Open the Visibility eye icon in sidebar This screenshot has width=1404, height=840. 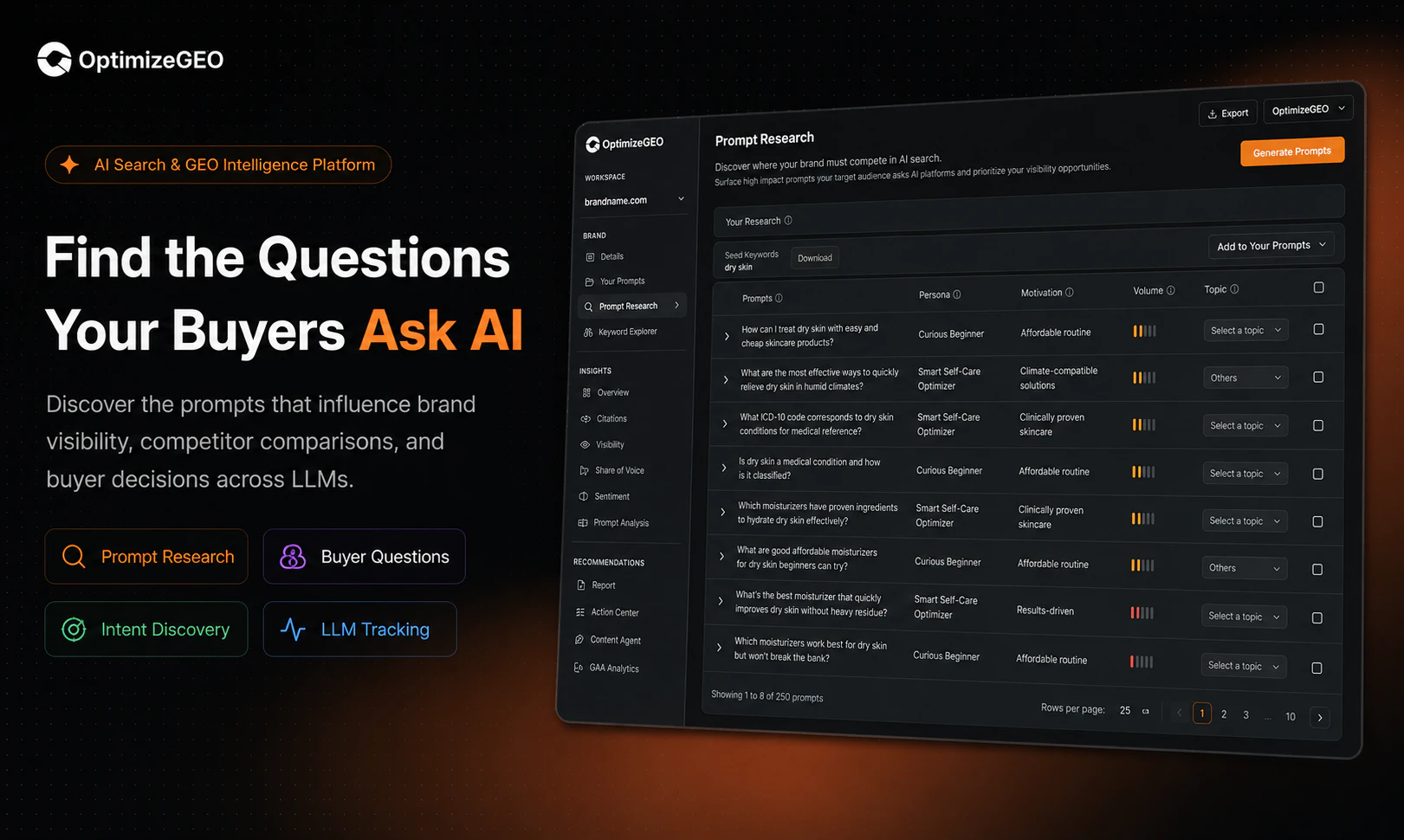pyautogui.click(x=586, y=444)
